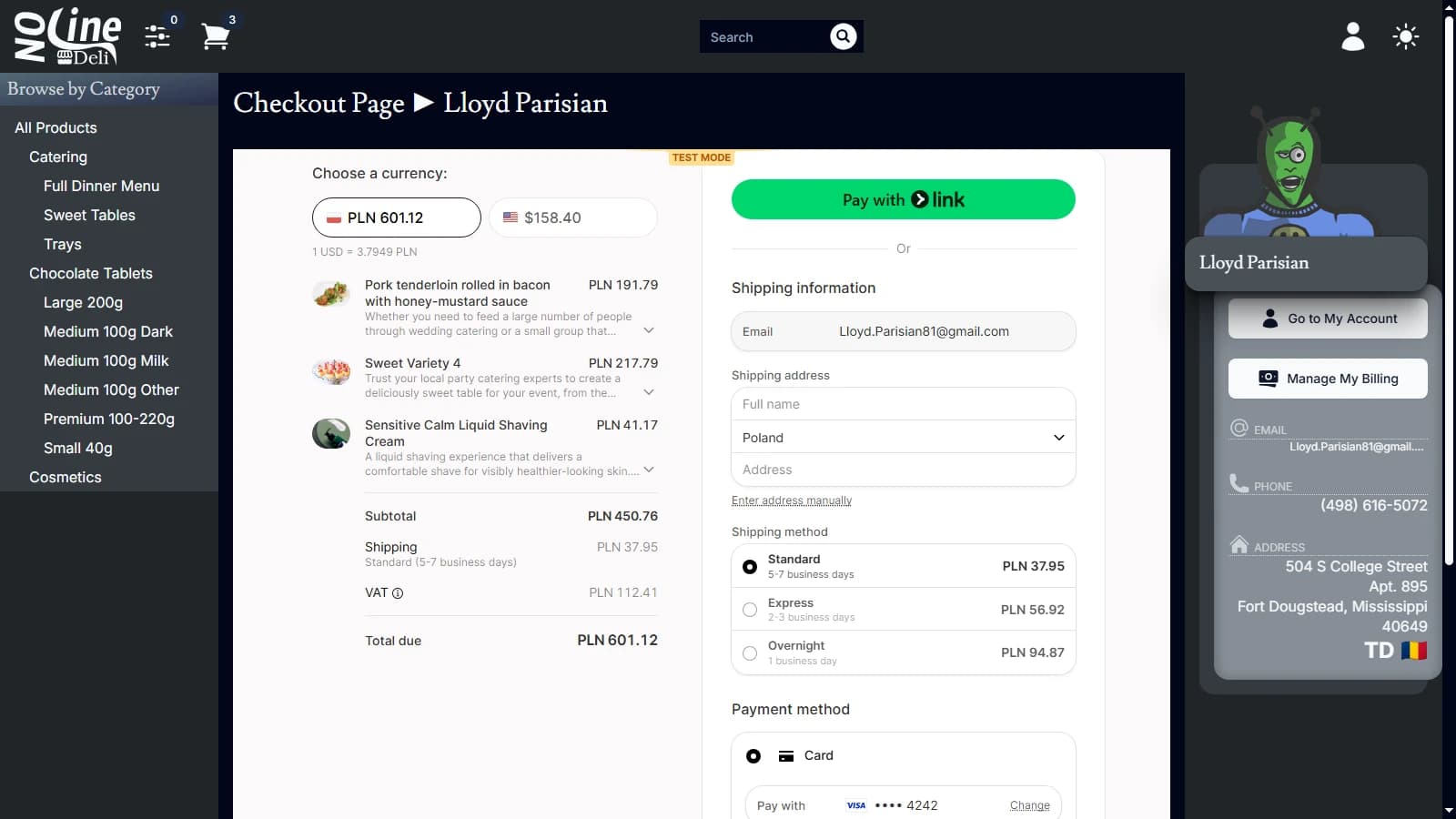Choose Overnight shipping option
Viewport: 1456px width, 819px height.
coord(750,653)
